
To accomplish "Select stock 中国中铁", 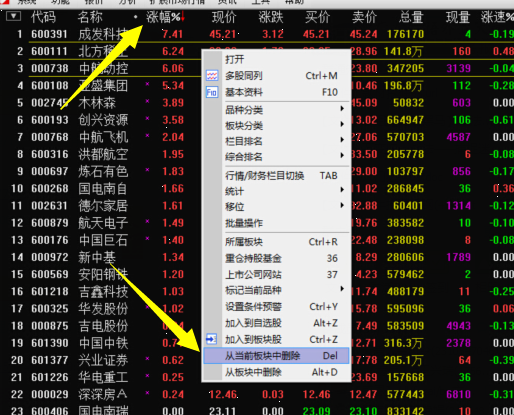I will pos(103,343).
